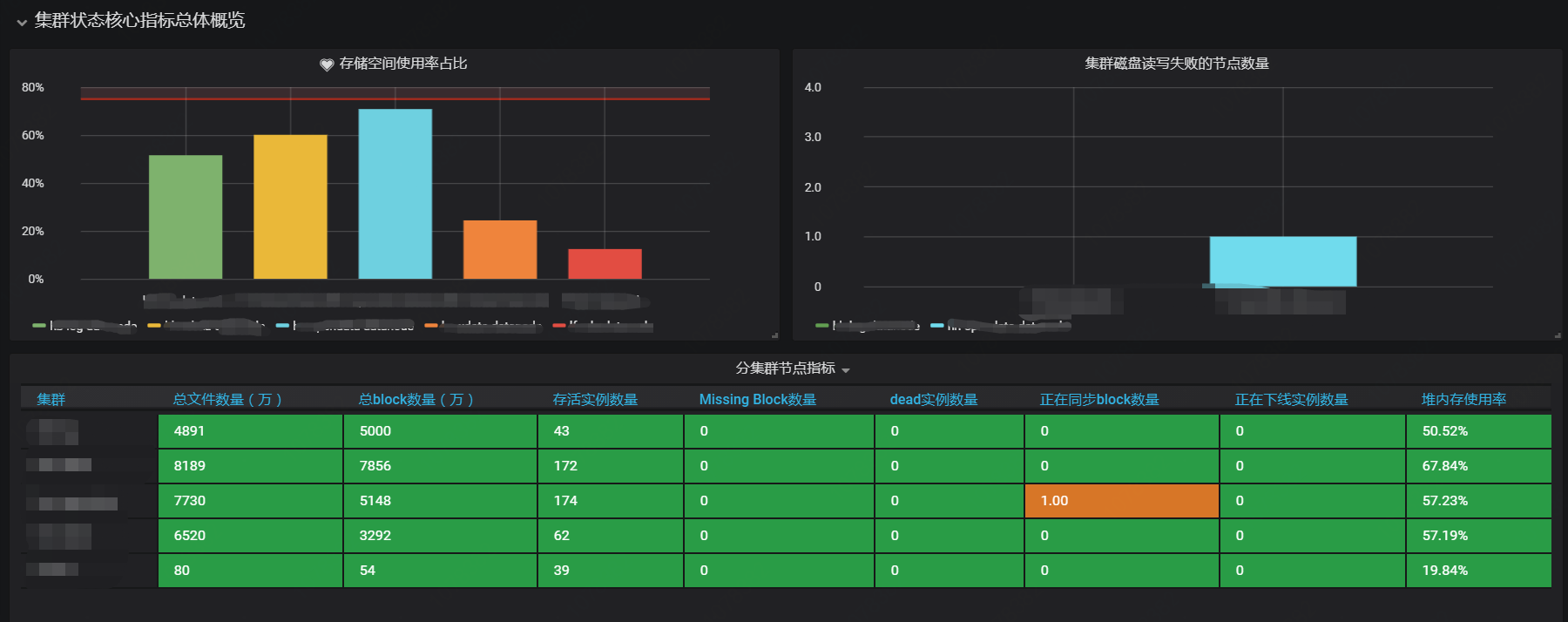Image resolution: width=1568 pixels, height=622 pixels.
Task: Click the red threshold line near 80%
Action: [x=395, y=99]
